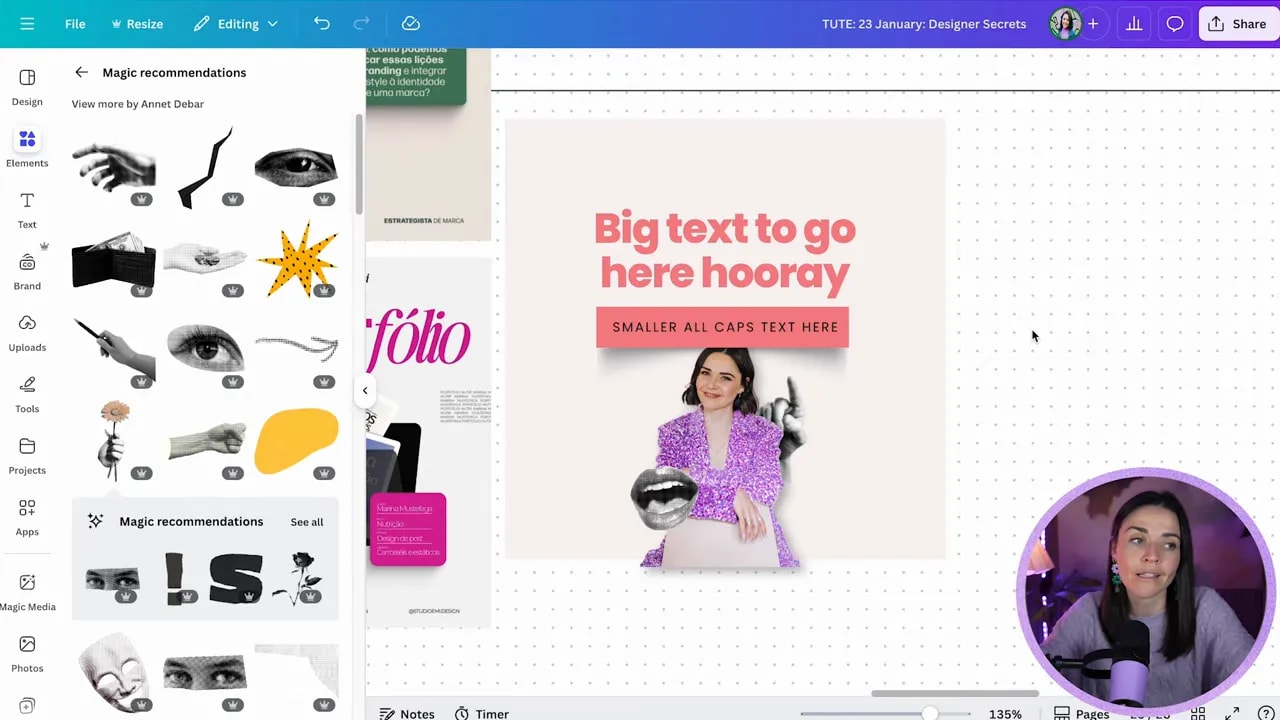This screenshot has width=1280, height=720.
Task: Open the design insights chart icon
Action: tap(1134, 23)
